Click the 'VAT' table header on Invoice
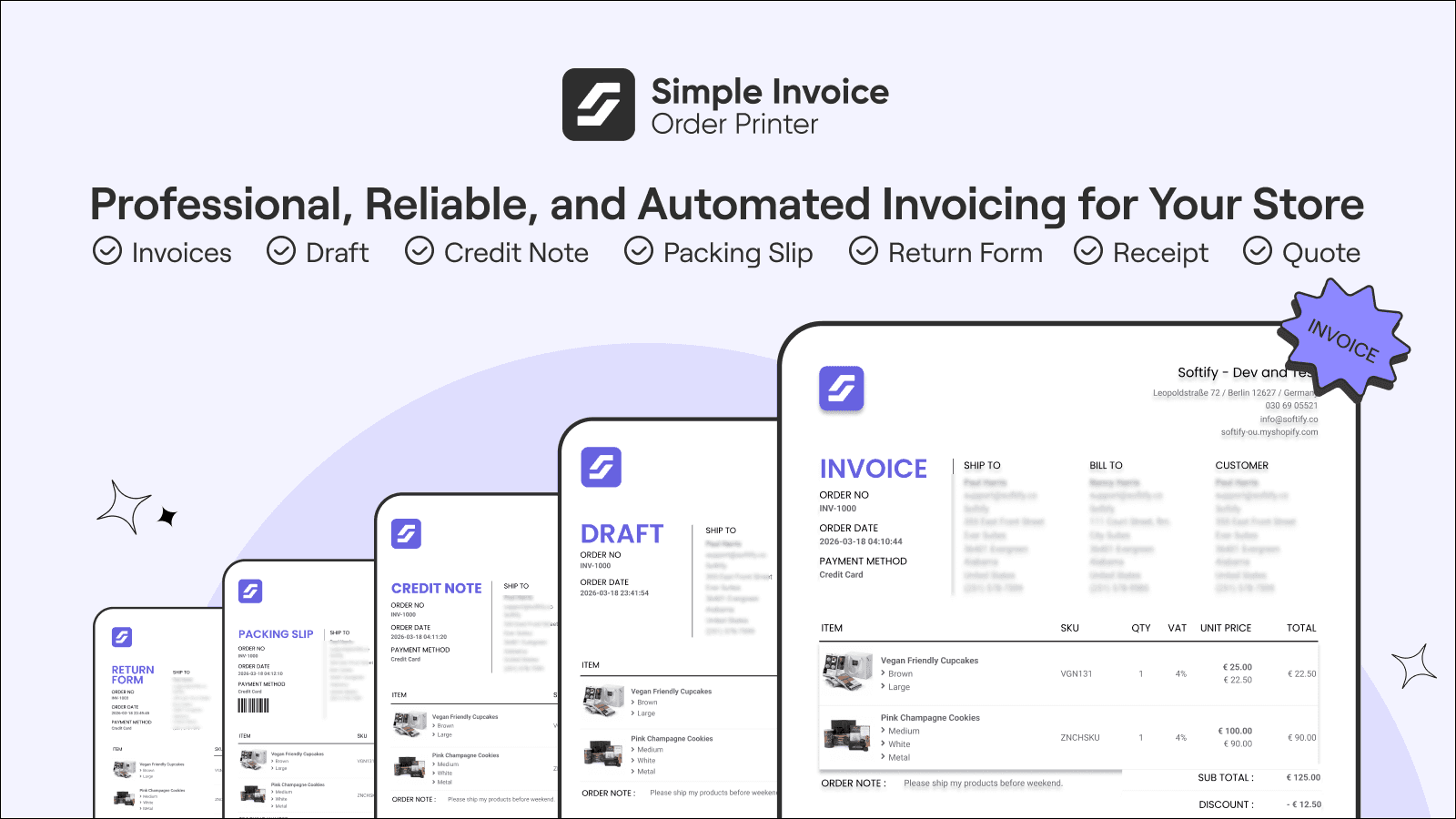Viewport: 1456px width, 819px height. [1177, 628]
